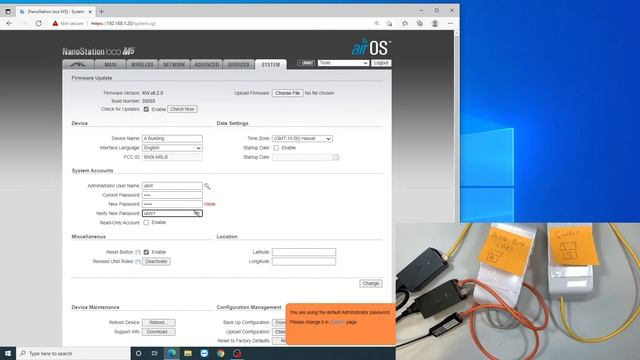This screenshot has height=360, width=640.
Task: Click Deactivate for Revised UNII Rules
Action: pos(156,261)
